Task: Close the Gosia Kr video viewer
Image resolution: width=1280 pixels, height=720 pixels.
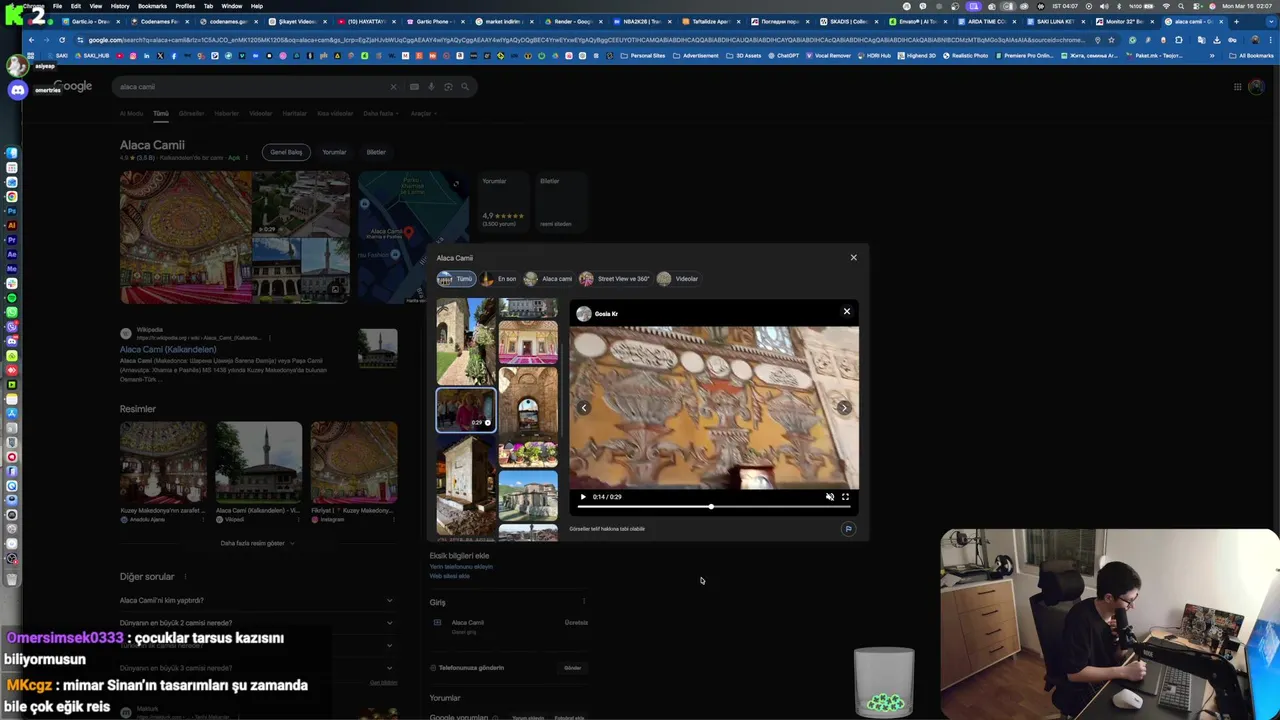Action: tap(847, 312)
